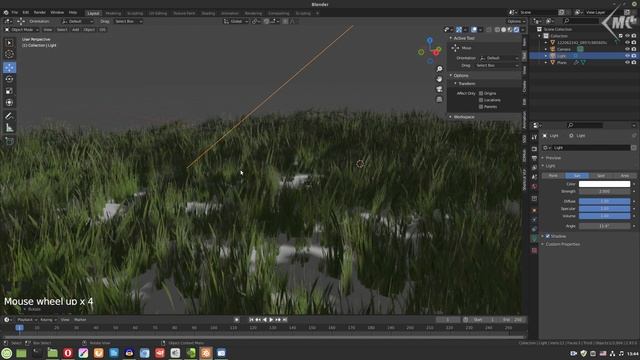
Task: Open the Edit menu
Action: coord(26,13)
